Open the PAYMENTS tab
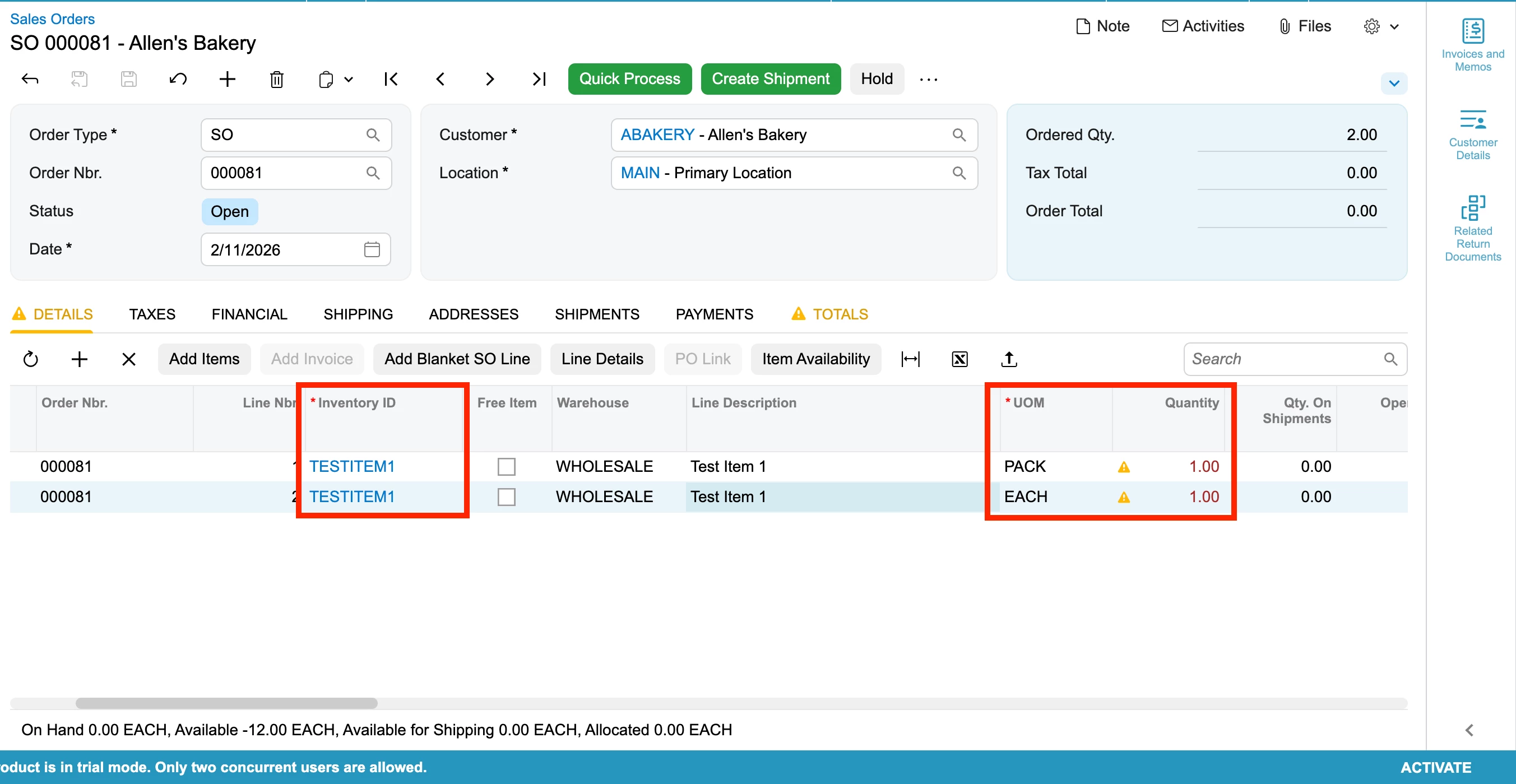The image size is (1516, 784). (714, 314)
